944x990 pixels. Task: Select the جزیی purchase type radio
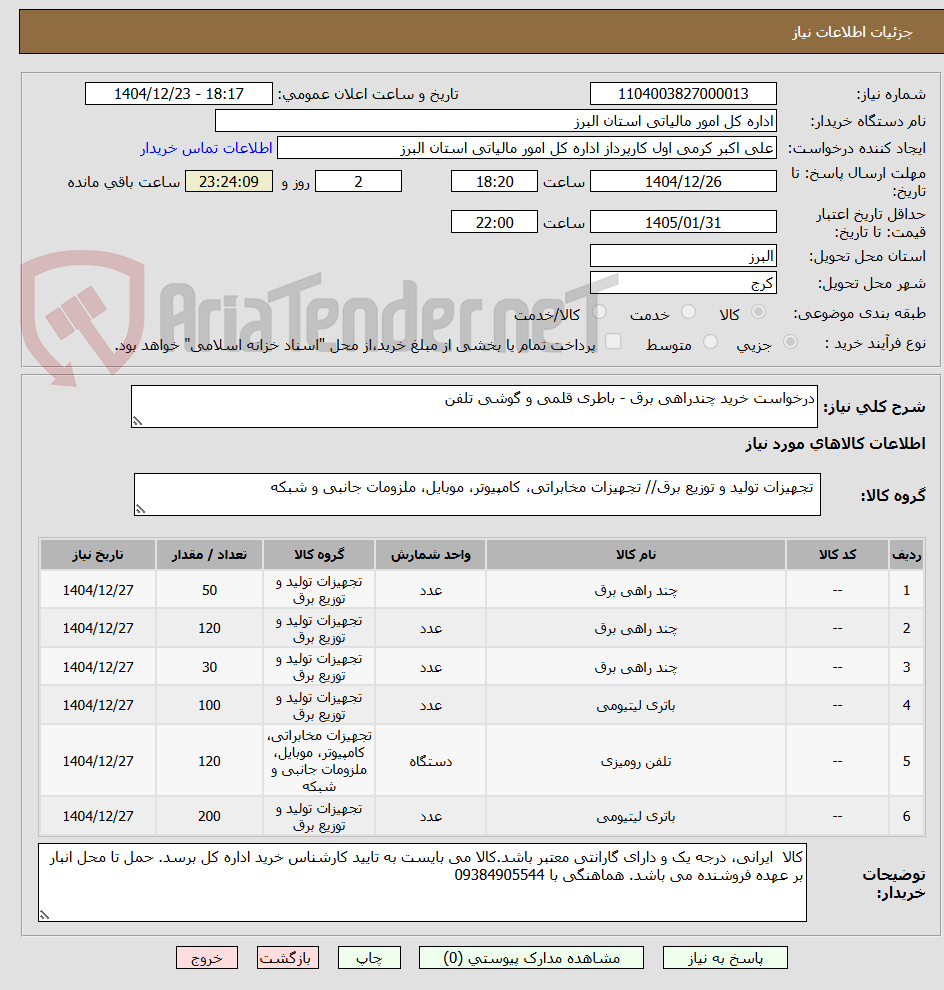pos(790,343)
